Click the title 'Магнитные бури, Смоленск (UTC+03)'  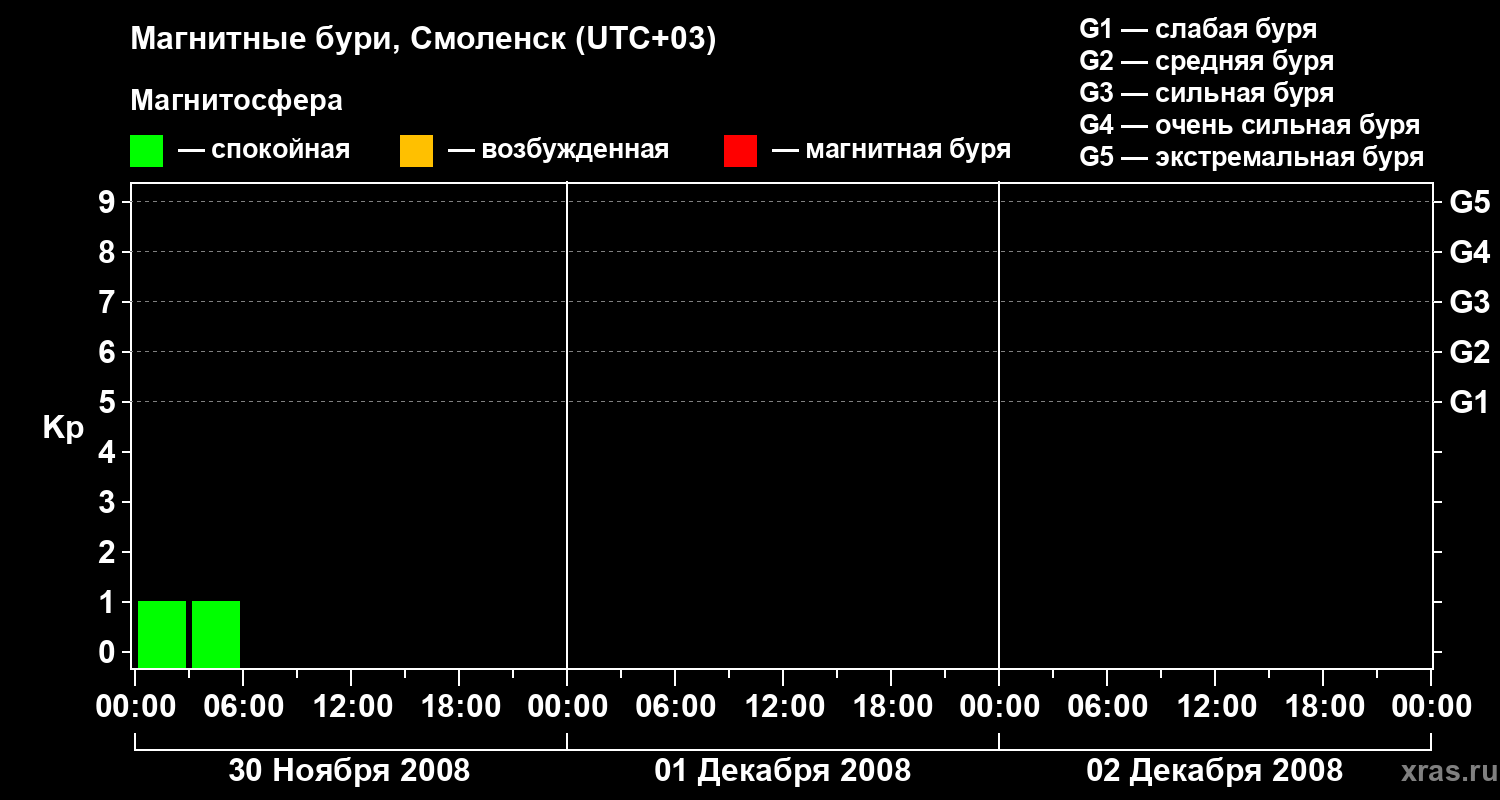[x=423, y=40]
